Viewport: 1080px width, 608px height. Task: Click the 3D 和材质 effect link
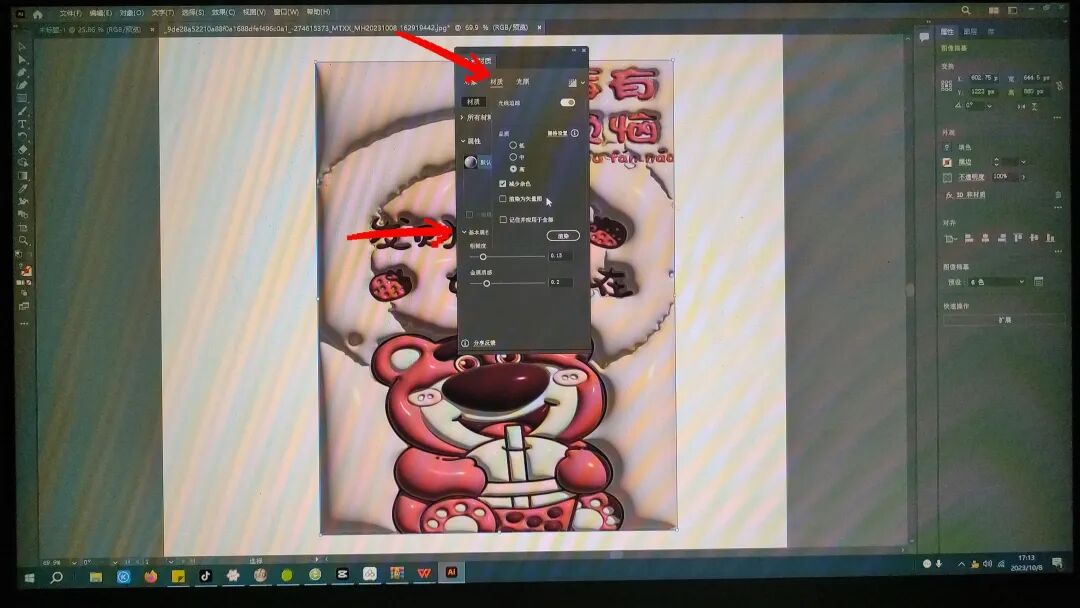click(970, 195)
